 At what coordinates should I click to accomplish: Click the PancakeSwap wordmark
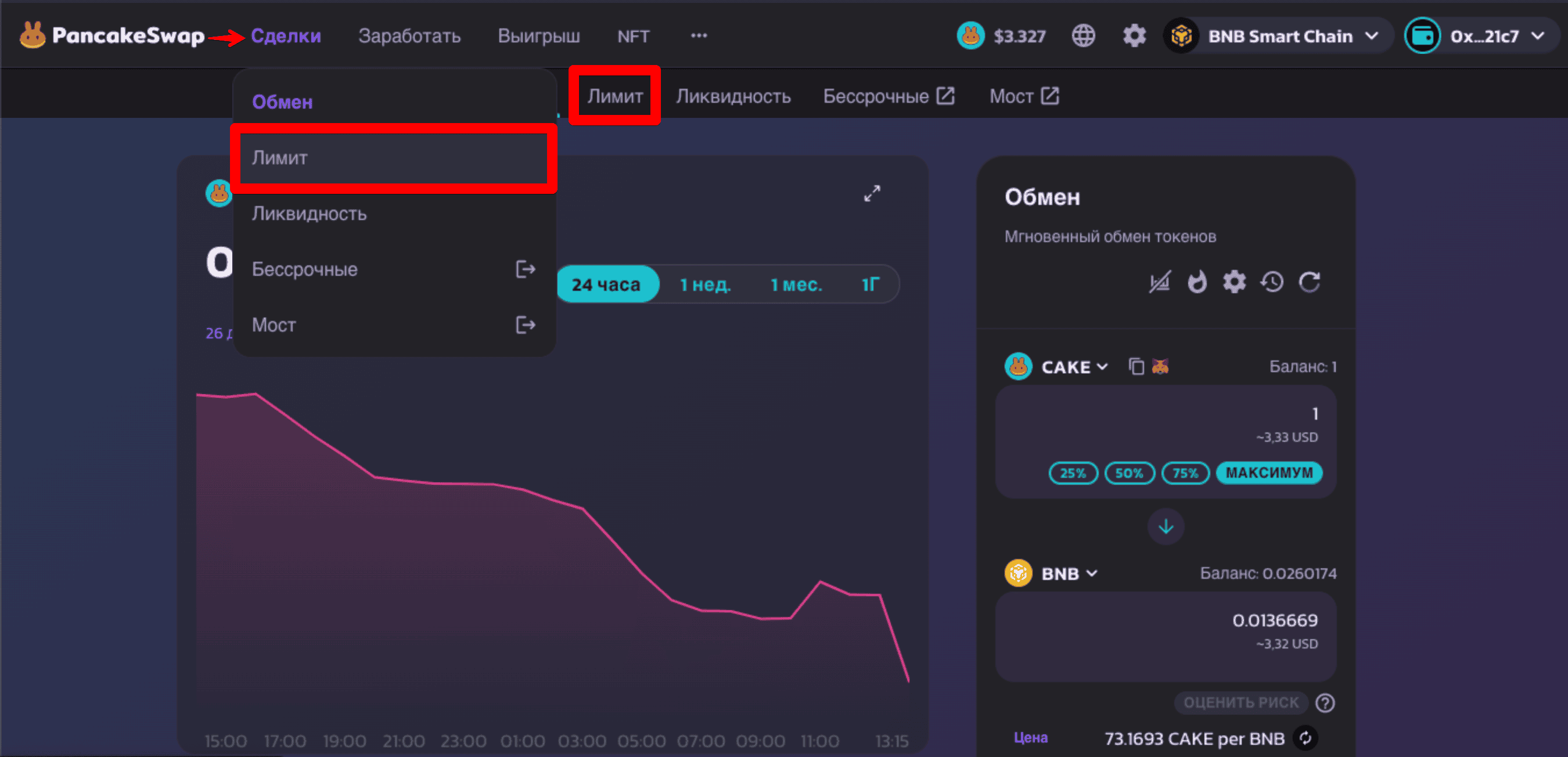[128, 36]
